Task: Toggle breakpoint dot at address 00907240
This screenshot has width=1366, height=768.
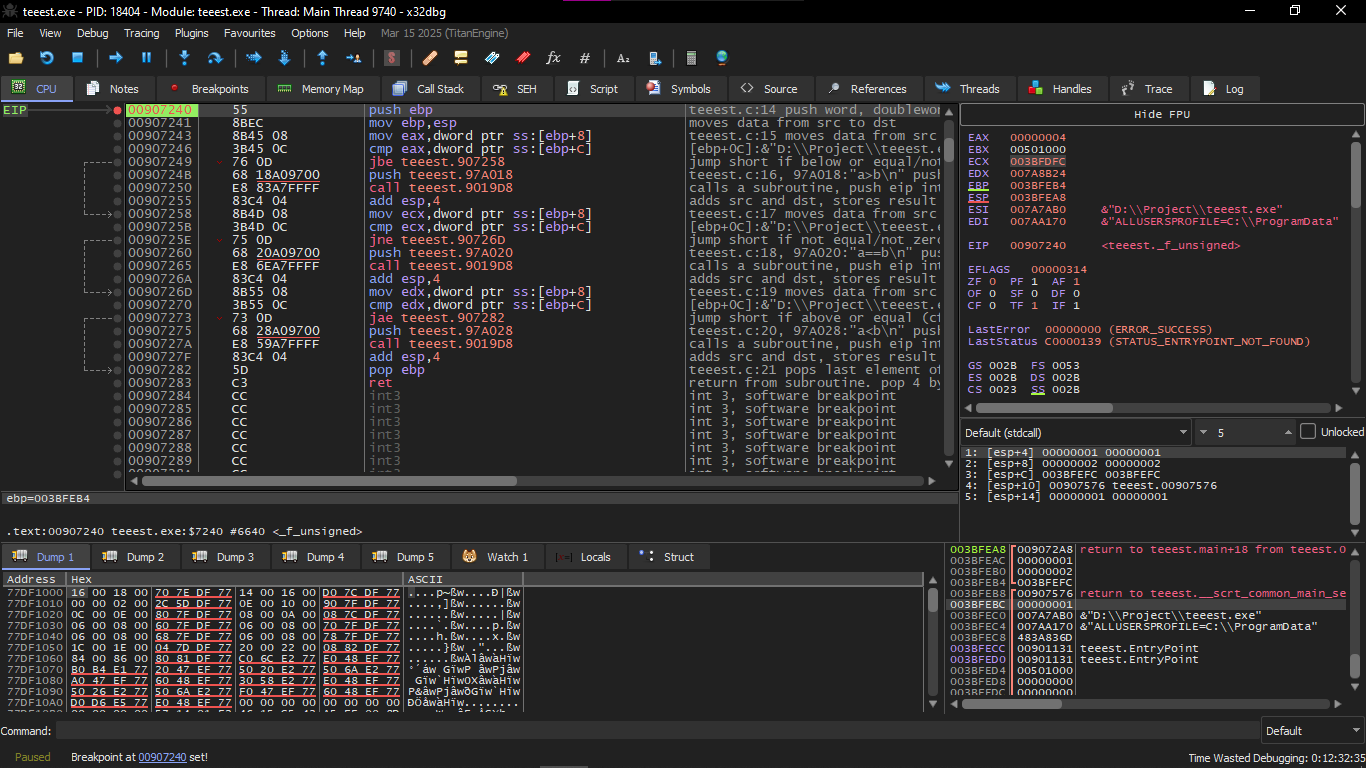Action: point(118,110)
